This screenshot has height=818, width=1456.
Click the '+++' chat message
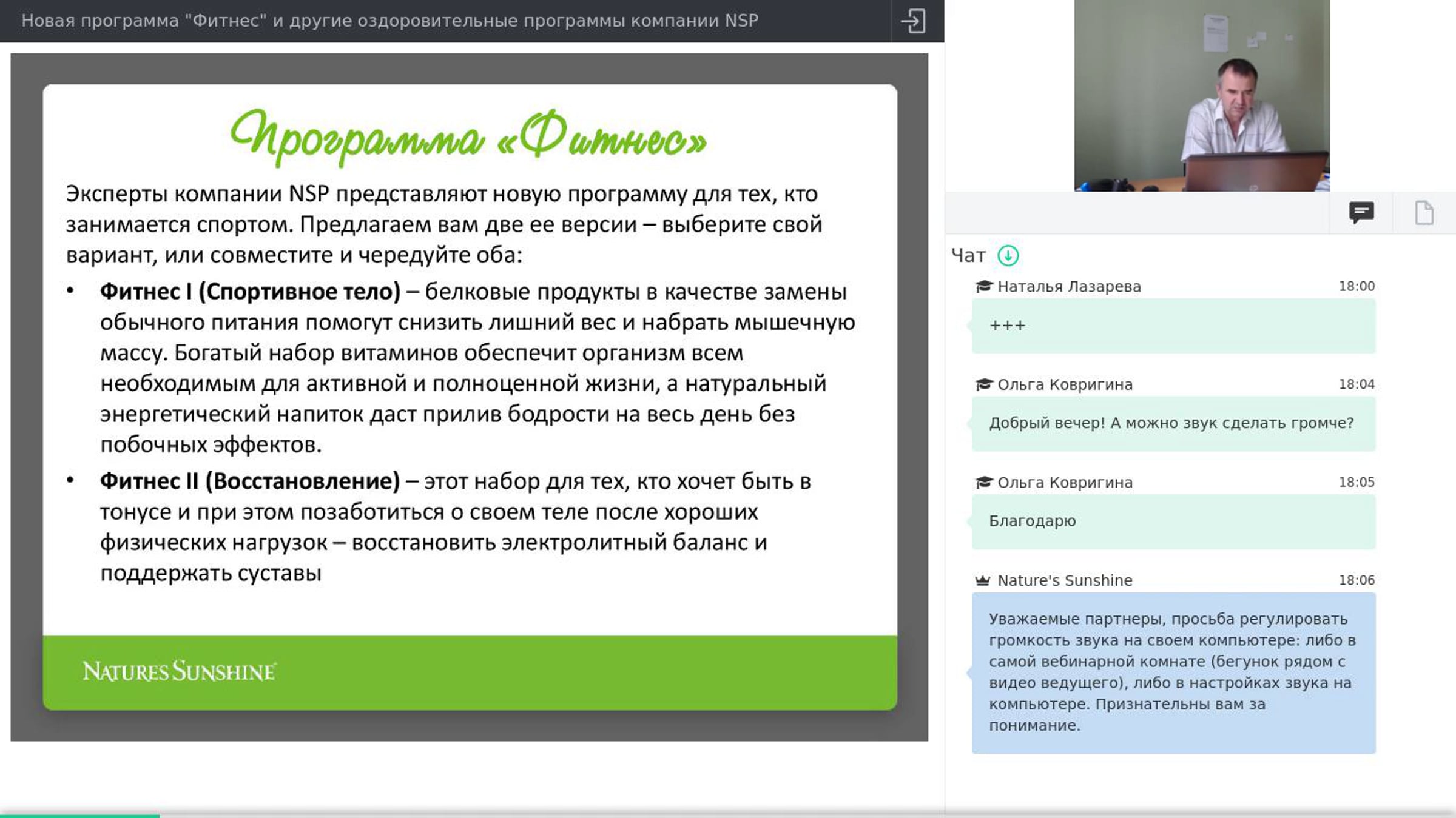click(x=1173, y=326)
